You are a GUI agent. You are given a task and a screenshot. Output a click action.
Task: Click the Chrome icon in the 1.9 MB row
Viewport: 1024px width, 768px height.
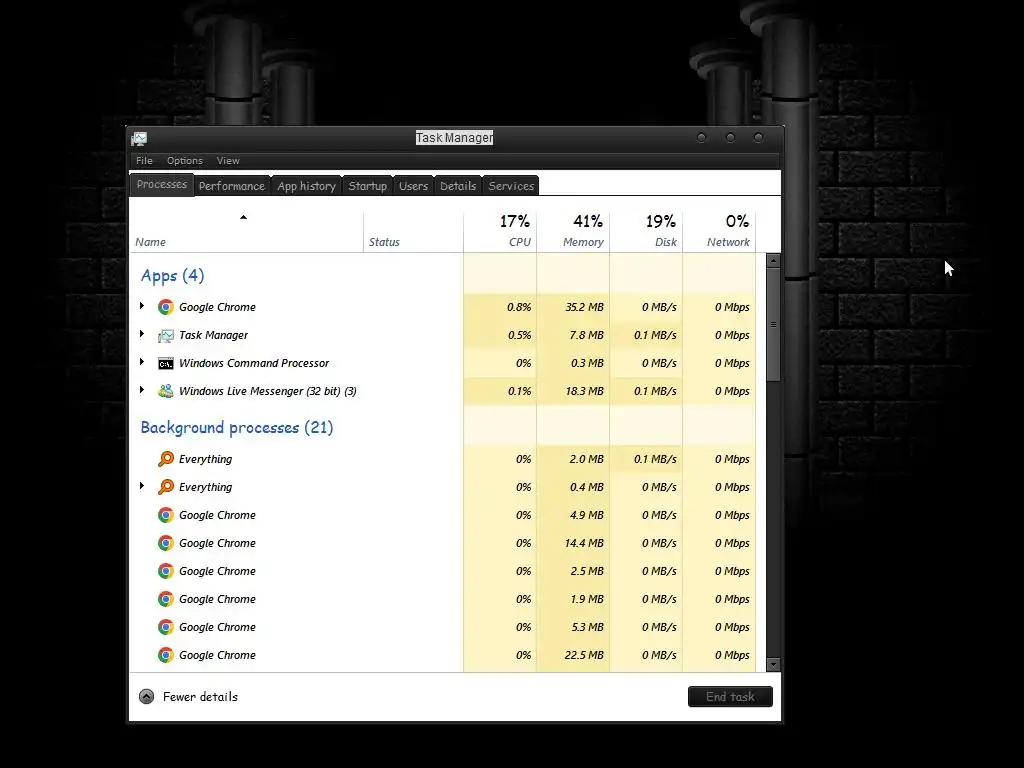tap(166, 600)
